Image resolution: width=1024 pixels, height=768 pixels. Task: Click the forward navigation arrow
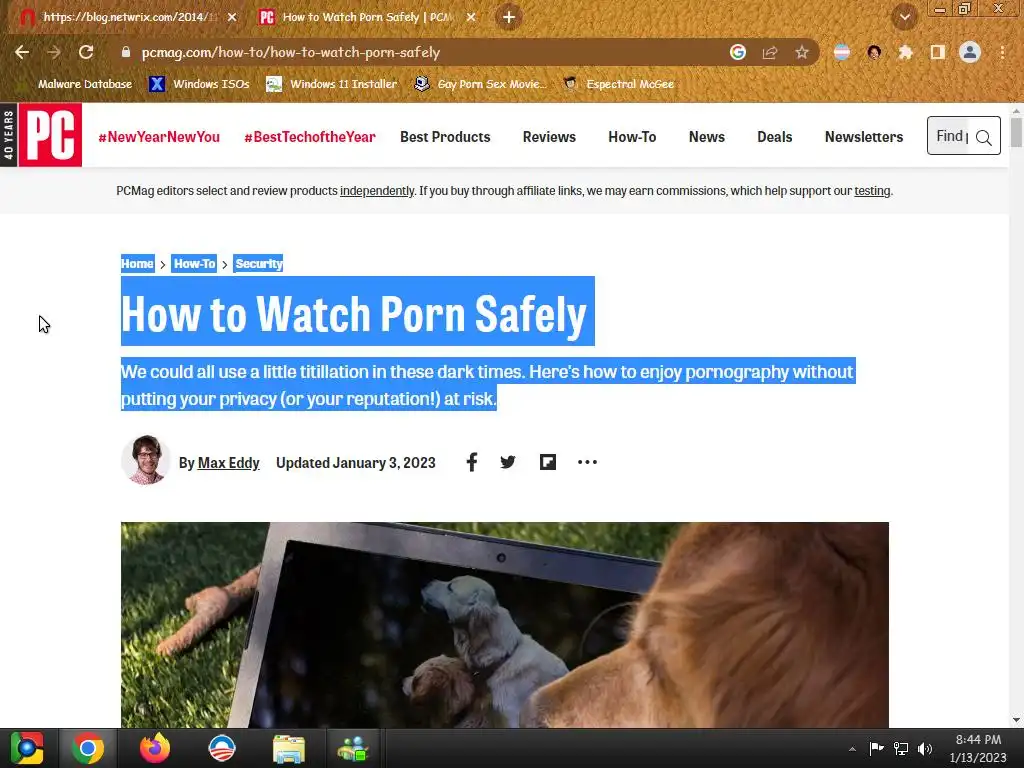[x=54, y=52]
